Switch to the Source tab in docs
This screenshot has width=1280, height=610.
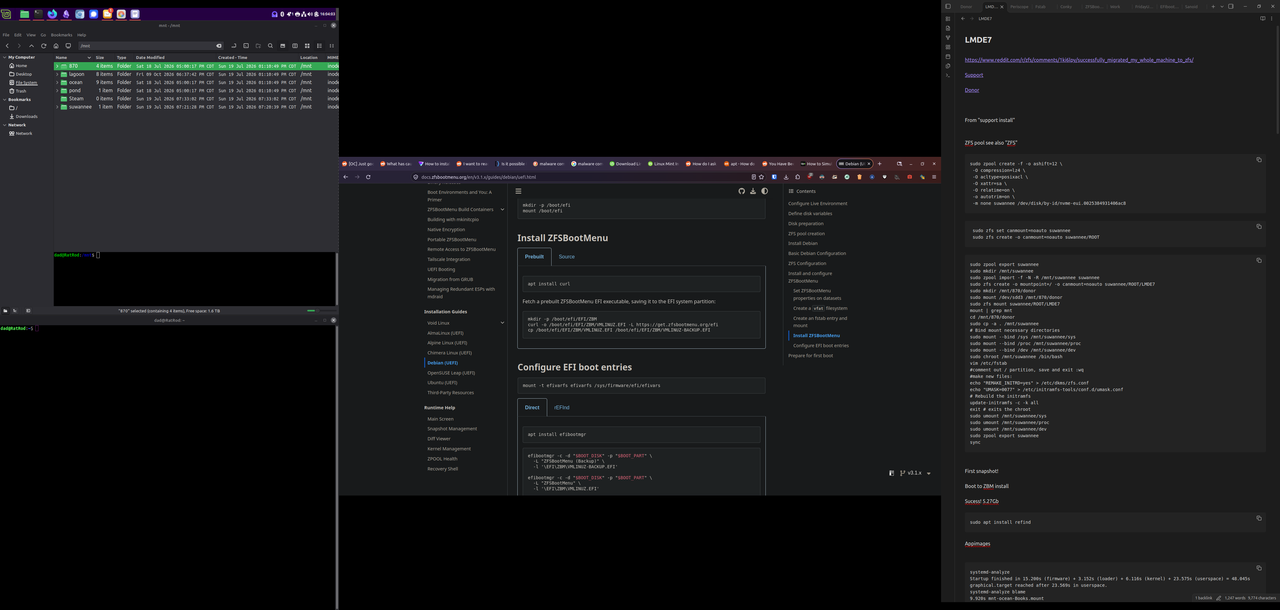(566, 257)
